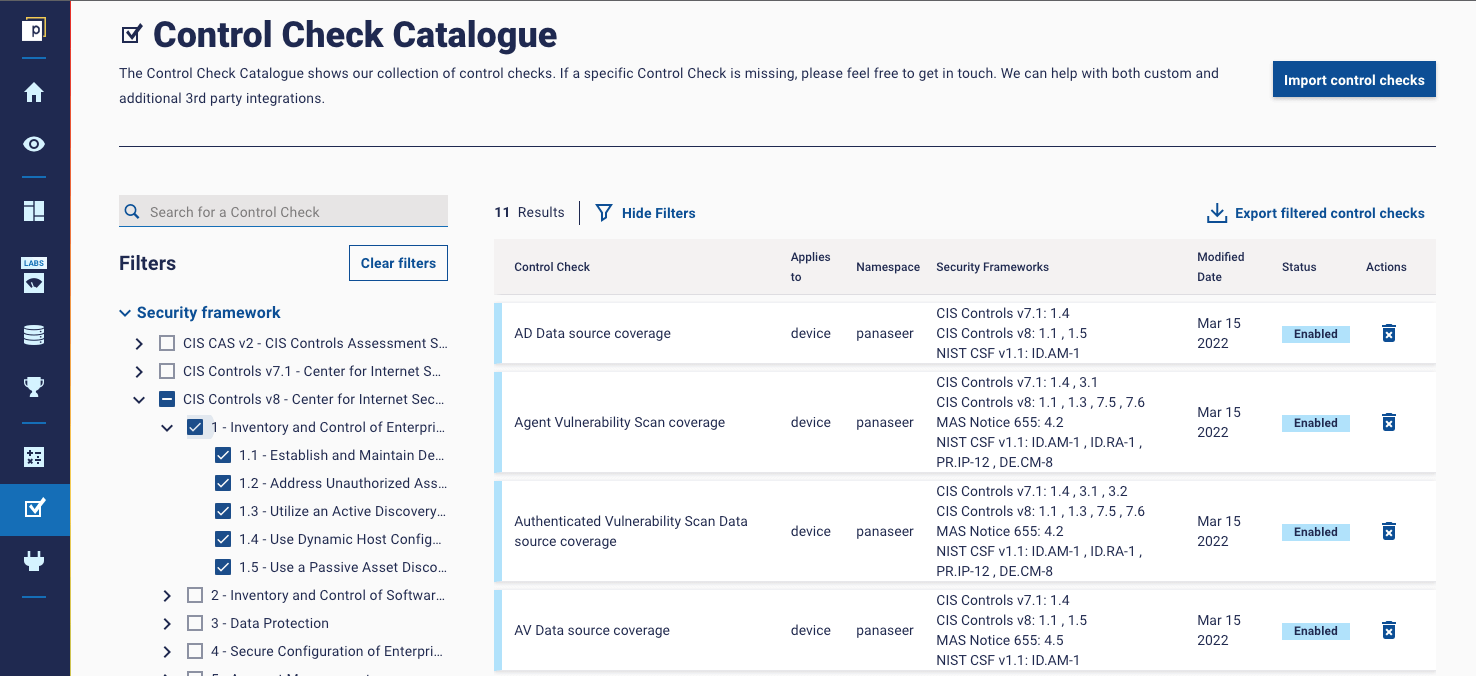The image size is (1476, 676).
Task: Open the database icon in the sidebar
Action: pyautogui.click(x=34, y=334)
